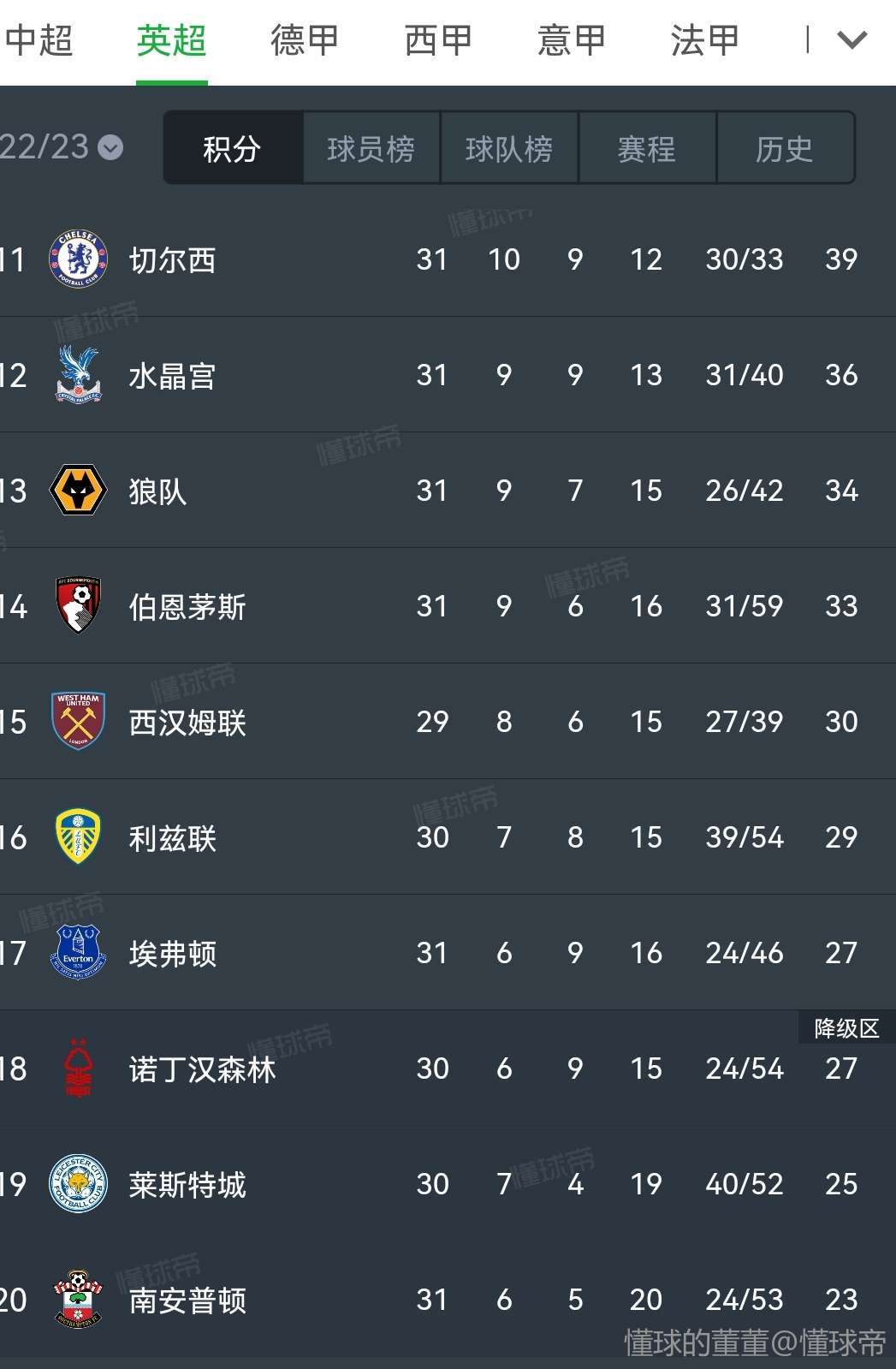Image resolution: width=896 pixels, height=1369 pixels.
Task: Open the 莱斯特城 team name row
Action: coord(448,1183)
